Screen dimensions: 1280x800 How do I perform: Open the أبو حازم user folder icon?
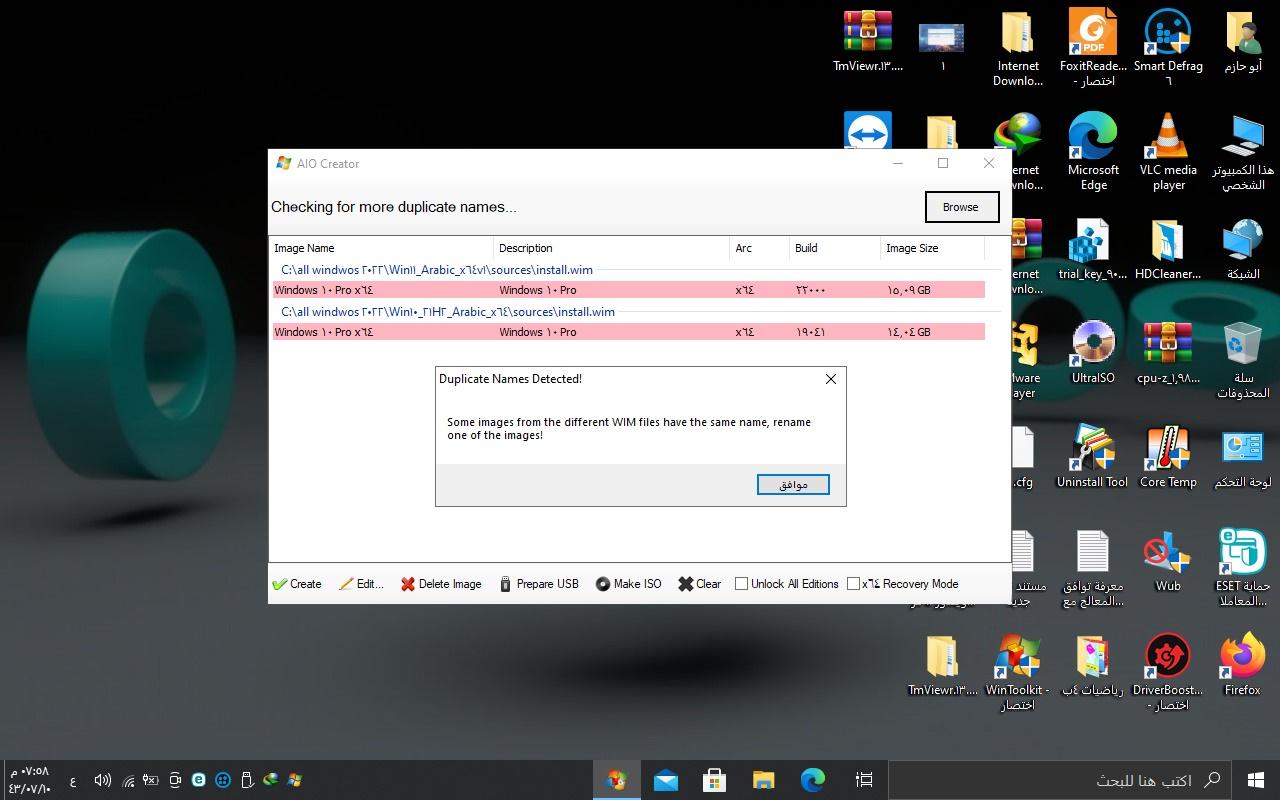click(x=1243, y=42)
